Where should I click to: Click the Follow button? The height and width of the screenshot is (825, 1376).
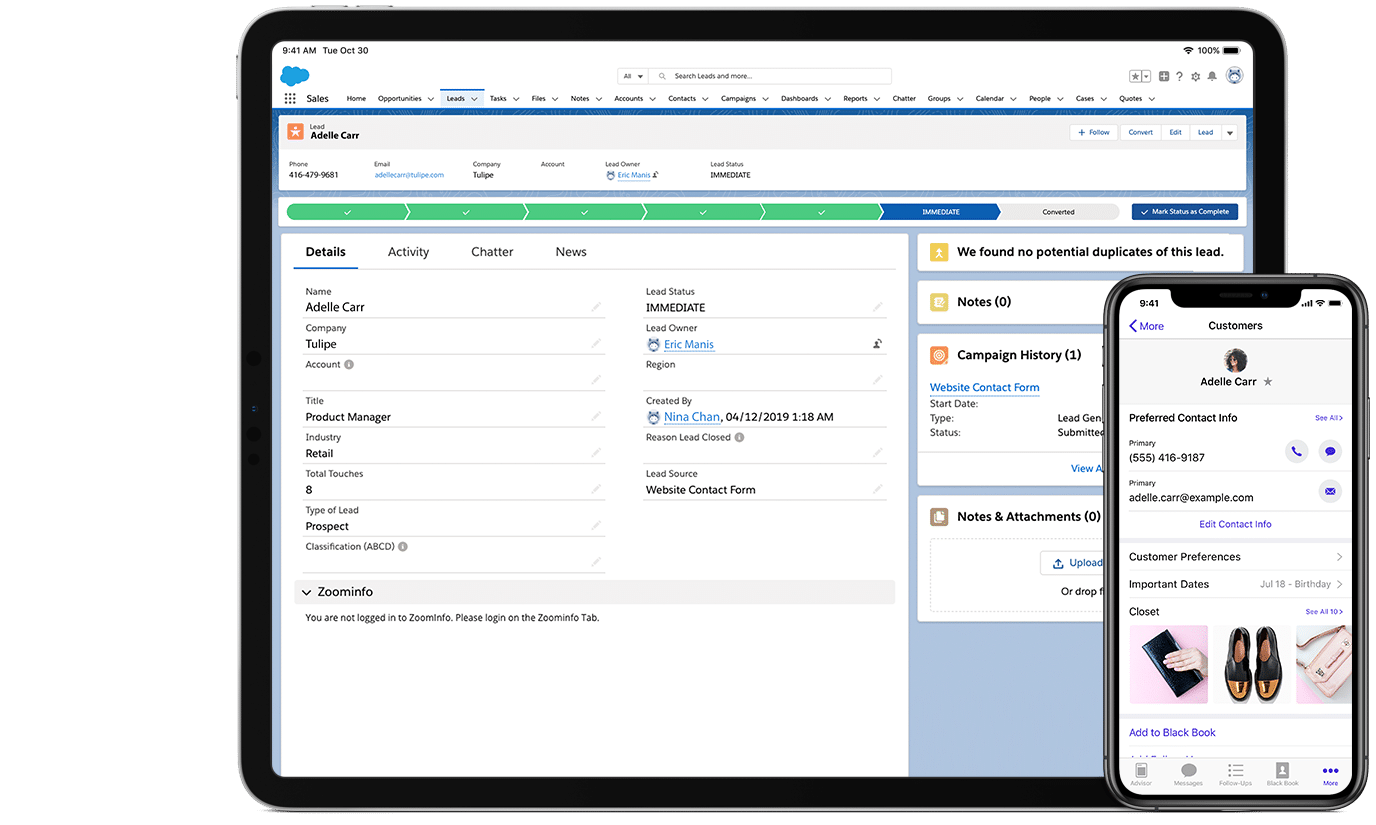(x=1094, y=132)
